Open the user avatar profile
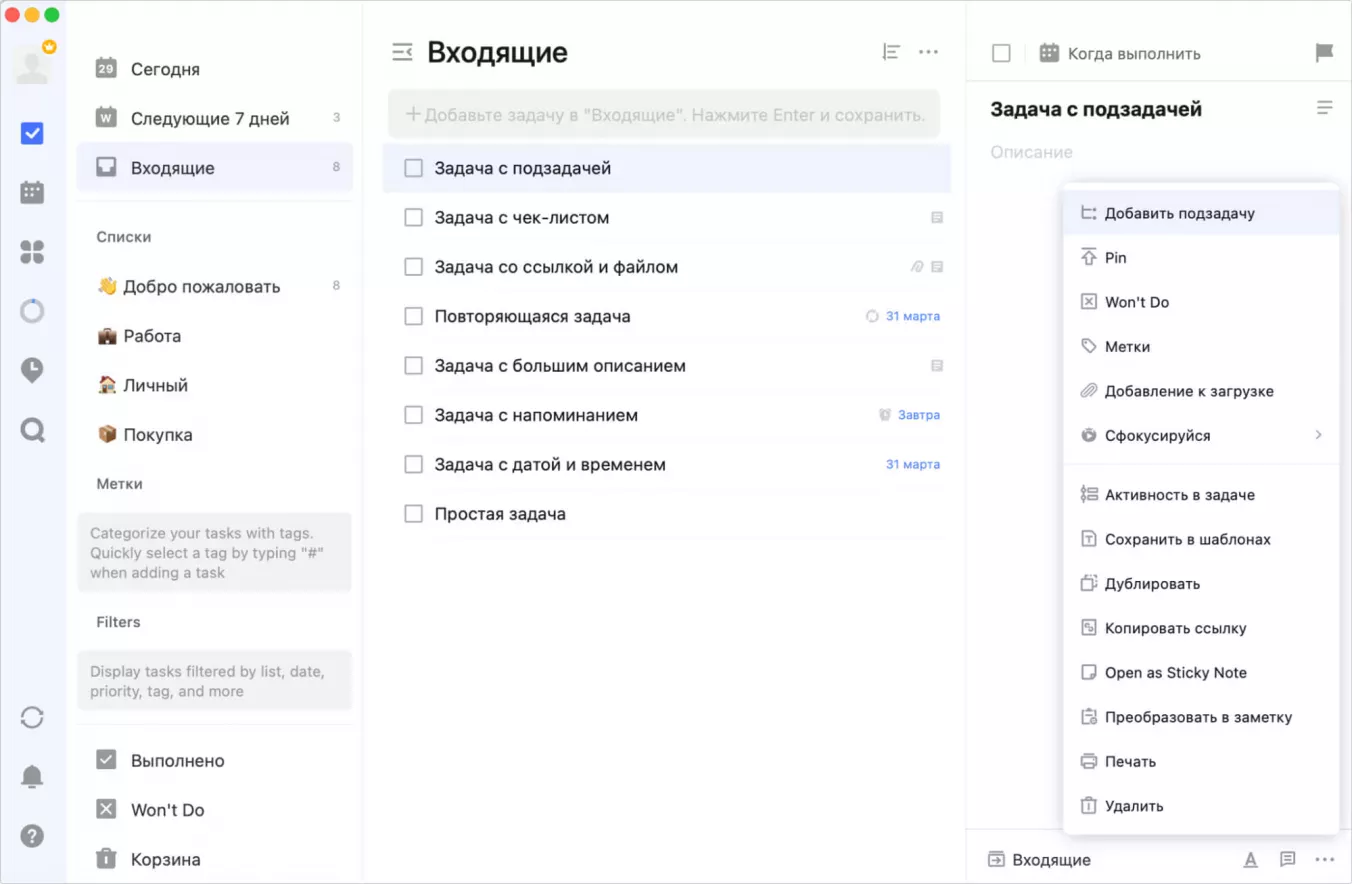1352x884 pixels. click(x=33, y=64)
